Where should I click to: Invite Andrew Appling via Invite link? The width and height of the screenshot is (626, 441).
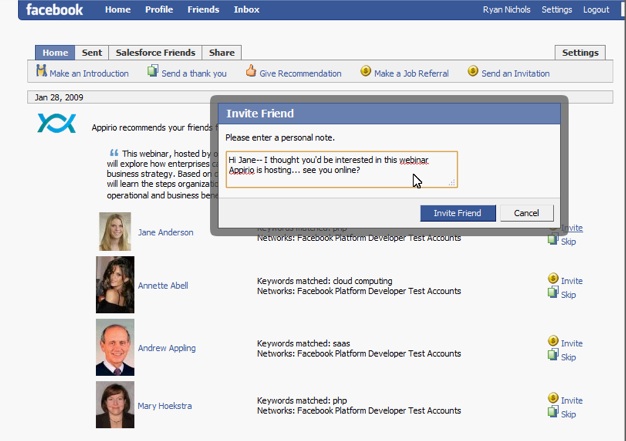point(572,343)
